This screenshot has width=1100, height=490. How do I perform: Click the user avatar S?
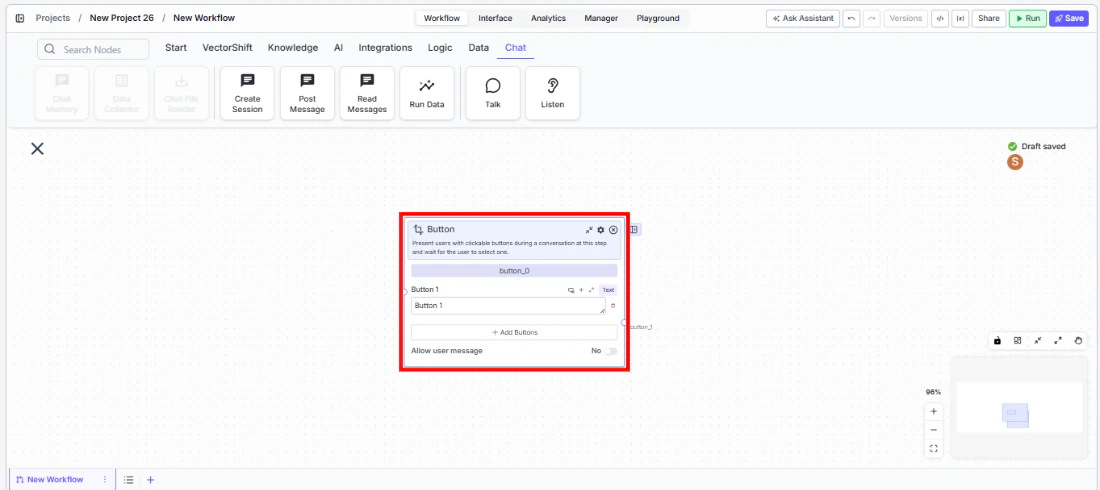[x=1014, y=162]
